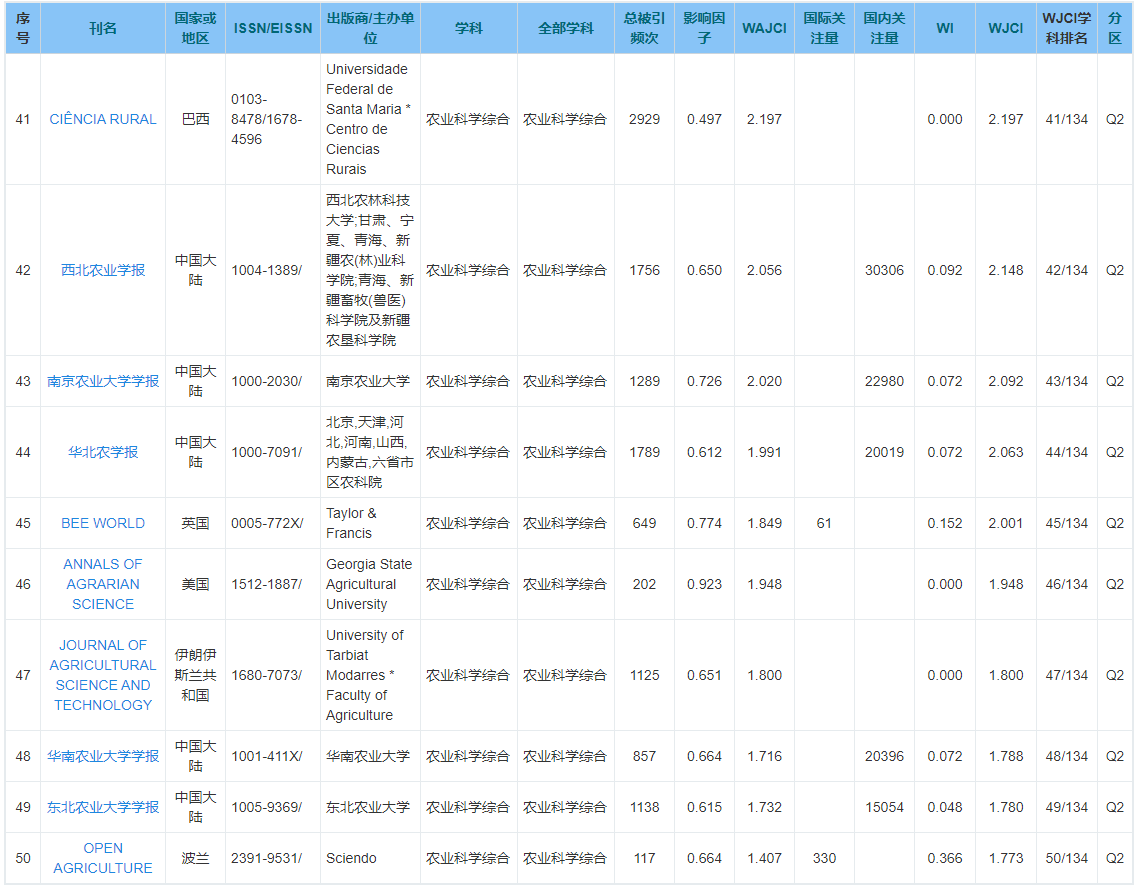Click international attention value 61
This screenshot has width=1135, height=886.
point(824,523)
